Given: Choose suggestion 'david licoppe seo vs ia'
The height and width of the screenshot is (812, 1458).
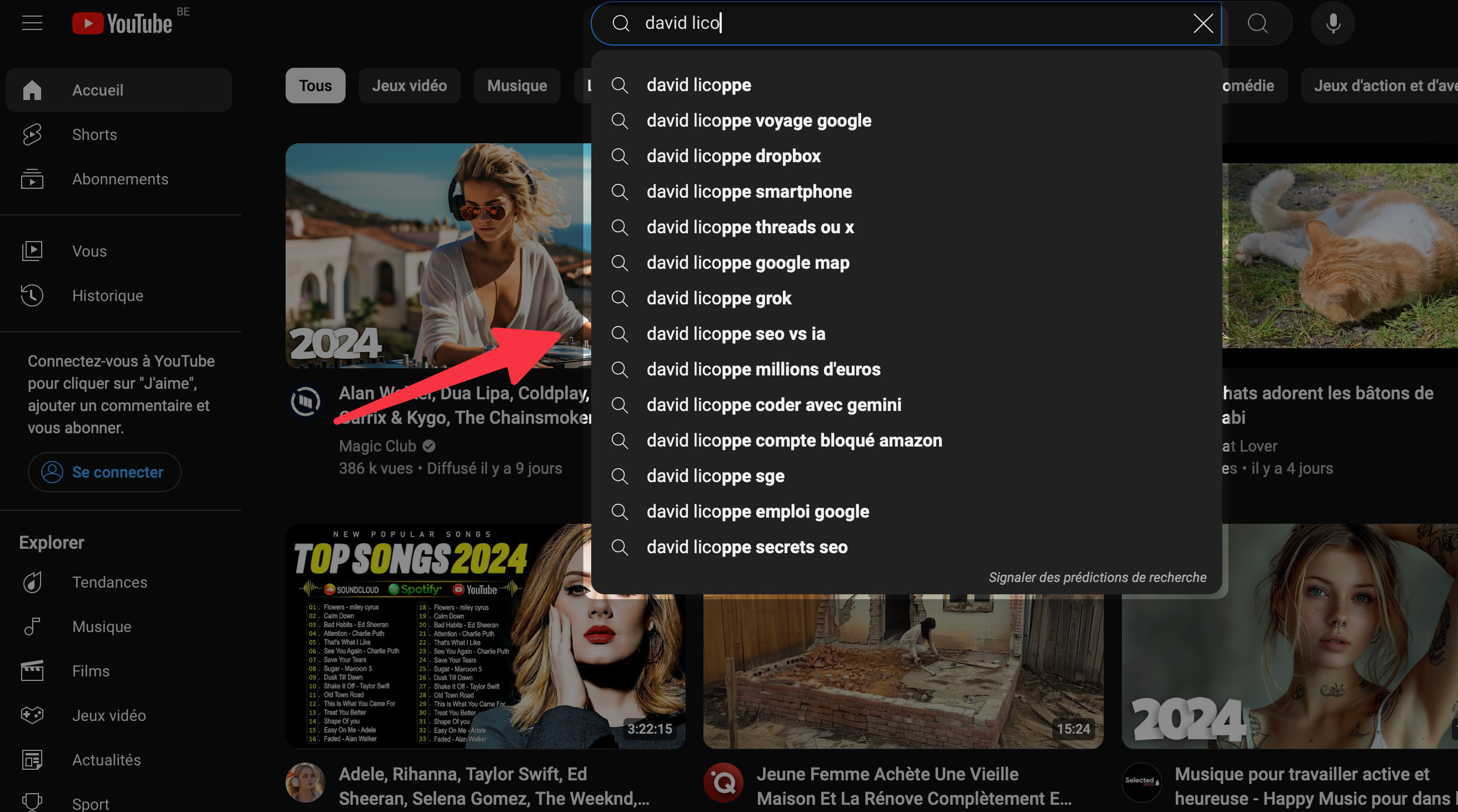Looking at the screenshot, I should [906, 334].
